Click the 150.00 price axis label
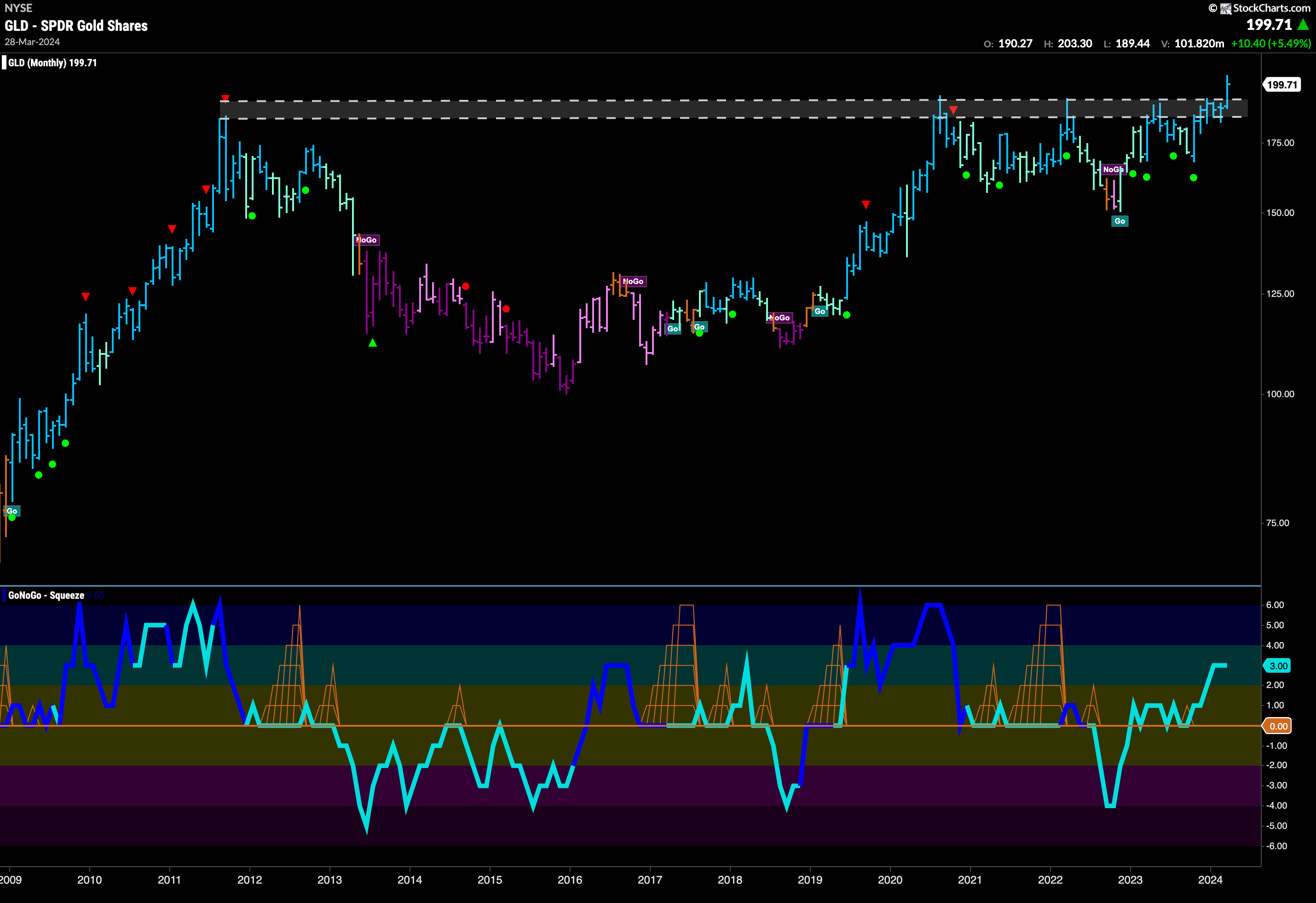 [1280, 213]
